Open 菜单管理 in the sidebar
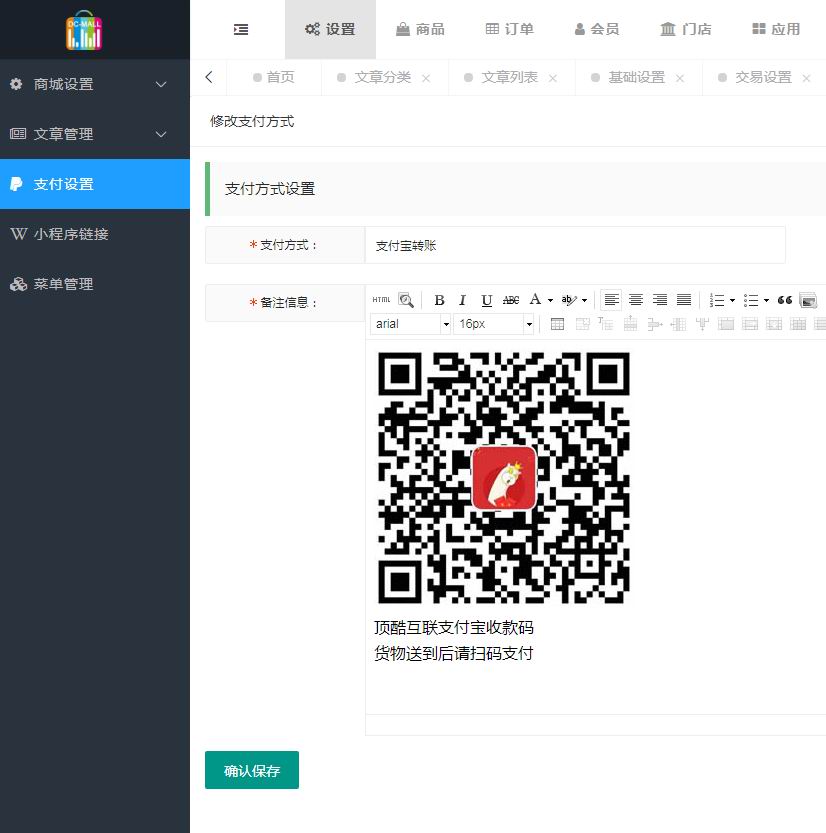The height and width of the screenshot is (833, 826). pos(95,284)
